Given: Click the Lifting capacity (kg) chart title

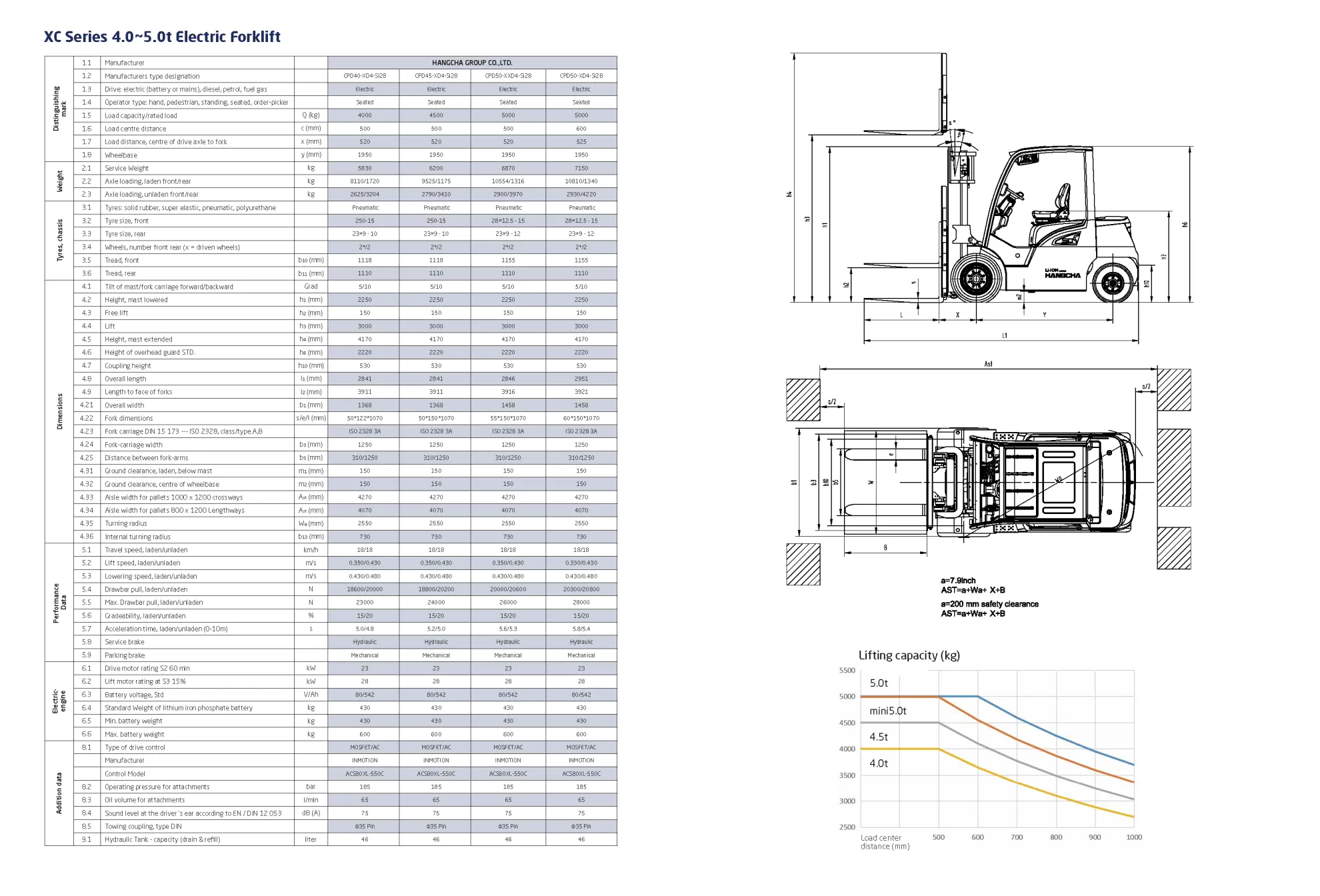Looking at the screenshot, I should click(909, 655).
